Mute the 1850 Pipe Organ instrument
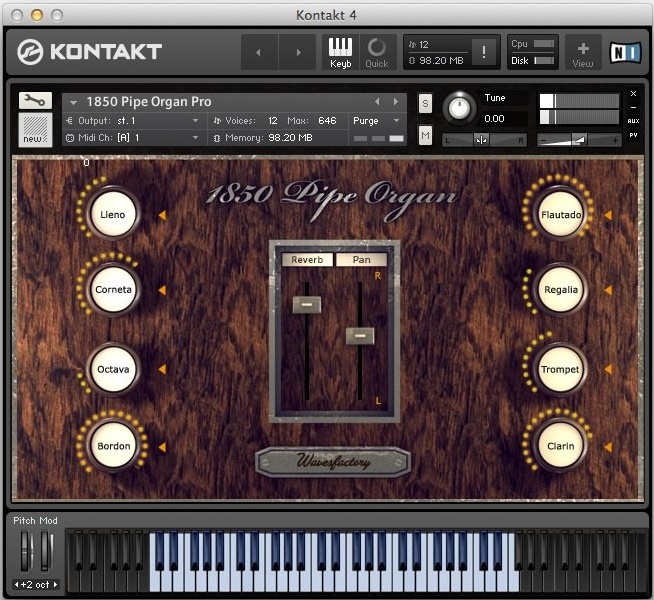 425,135
